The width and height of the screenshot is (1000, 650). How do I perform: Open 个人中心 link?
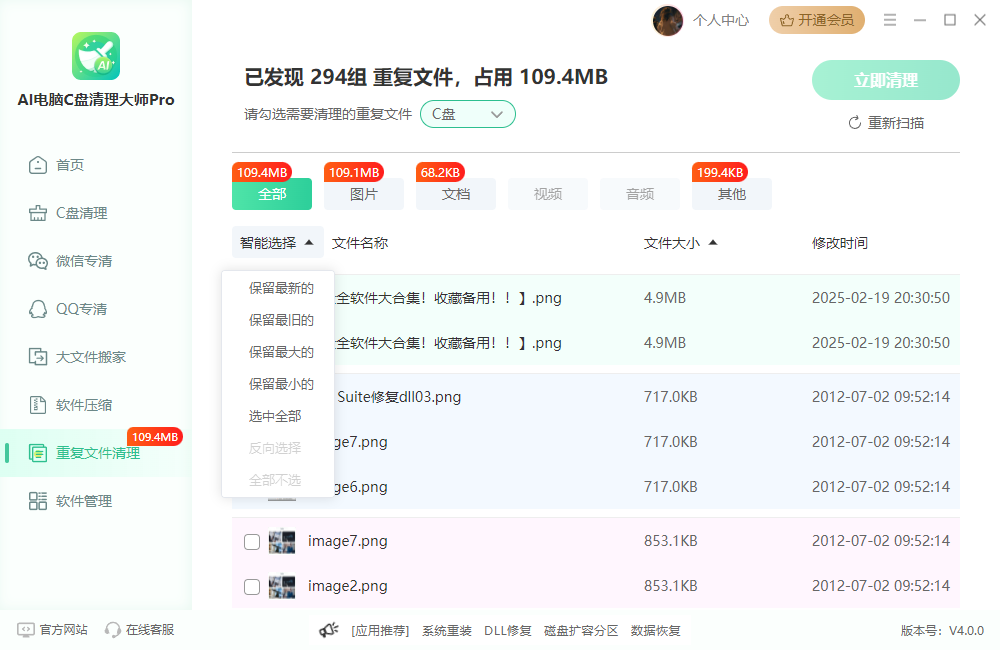tap(721, 20)
